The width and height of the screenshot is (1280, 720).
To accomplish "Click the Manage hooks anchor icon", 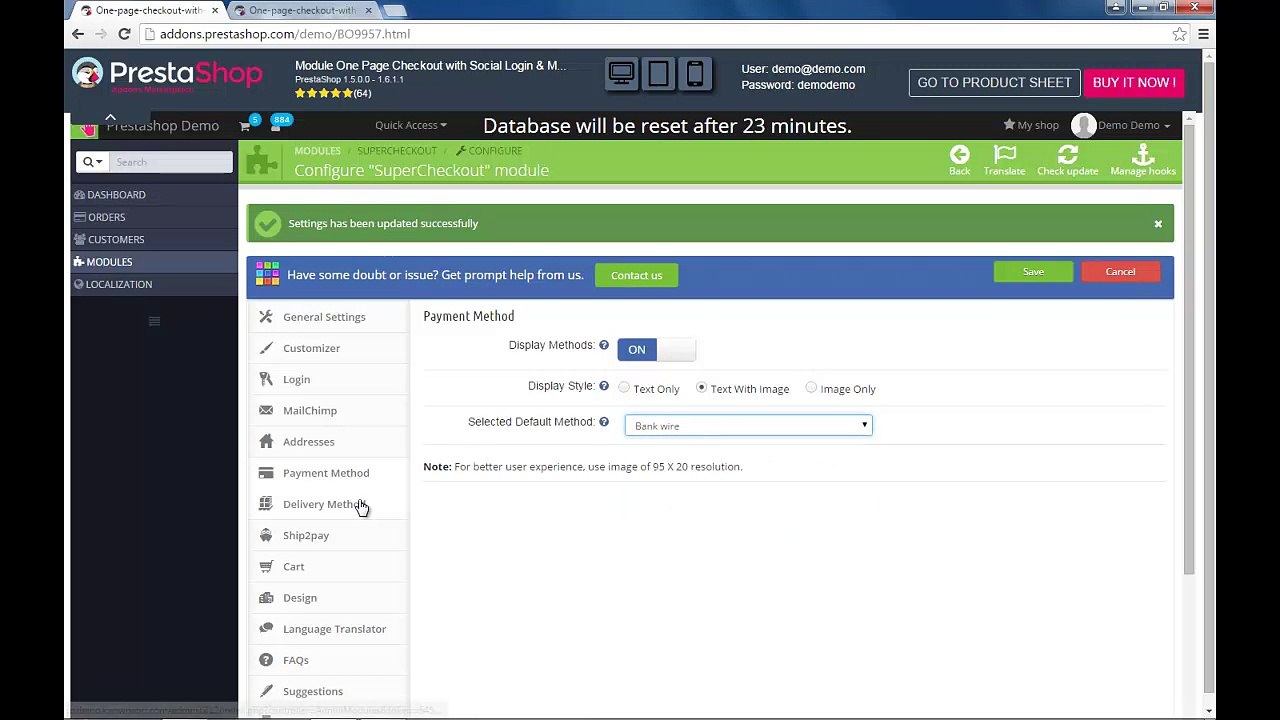I will 1143,154.
